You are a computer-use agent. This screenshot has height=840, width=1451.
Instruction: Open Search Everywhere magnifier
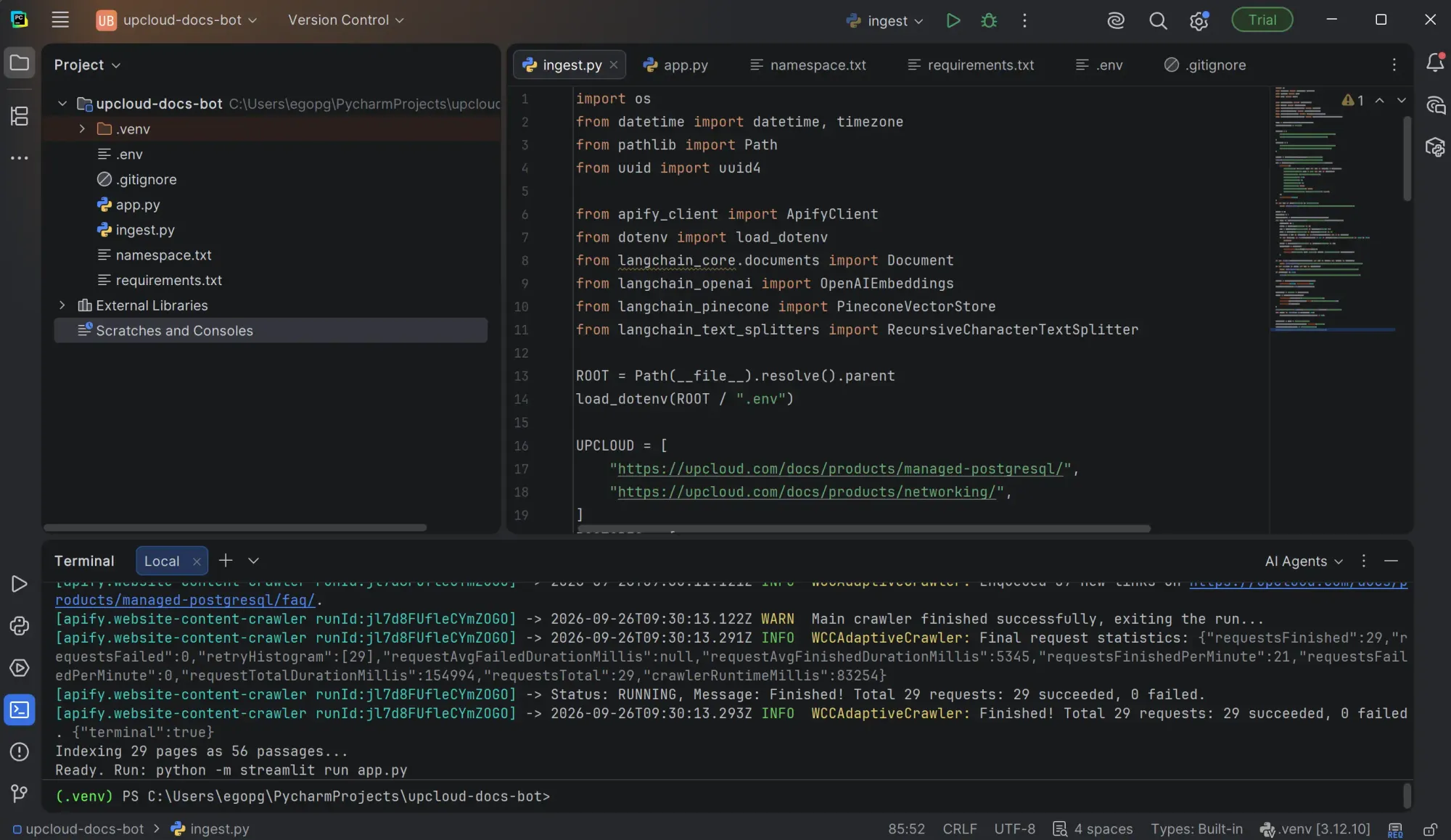(1158, 20)
